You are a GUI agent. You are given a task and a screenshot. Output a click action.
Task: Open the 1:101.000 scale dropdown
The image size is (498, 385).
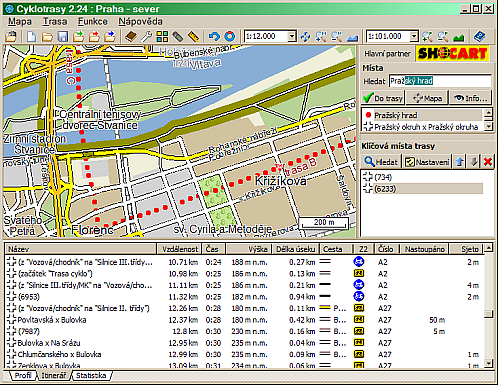(x=414, y=36)
